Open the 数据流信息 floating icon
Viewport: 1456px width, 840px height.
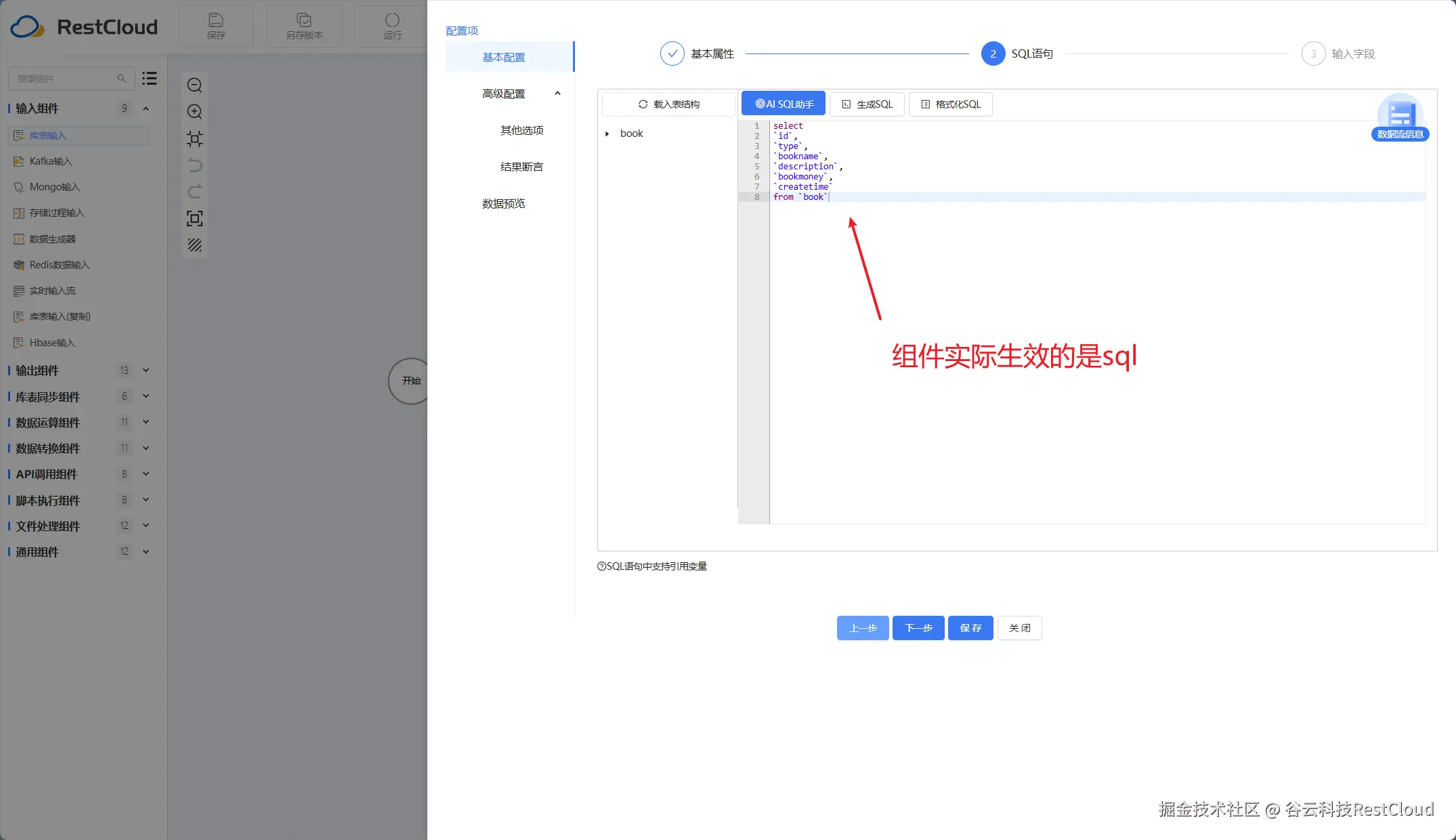pos(1400,117)
